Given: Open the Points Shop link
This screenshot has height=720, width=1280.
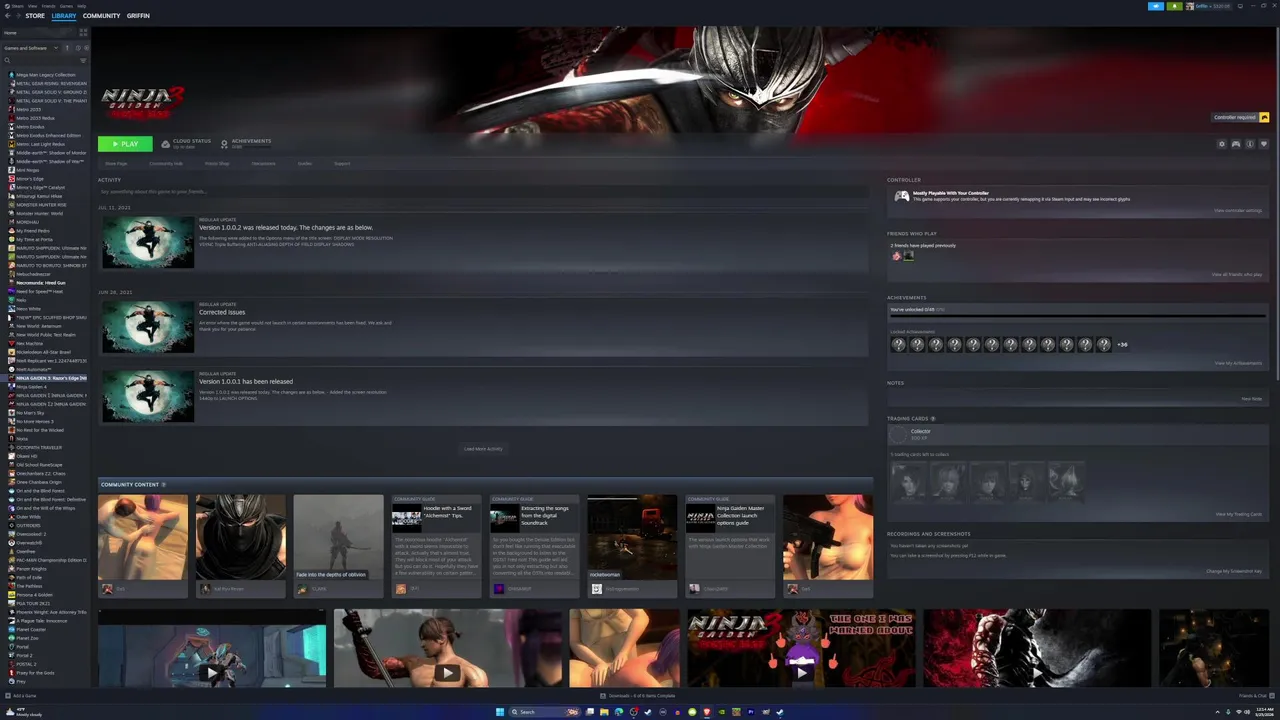Looking at the screenshot, I should point(217,163).
